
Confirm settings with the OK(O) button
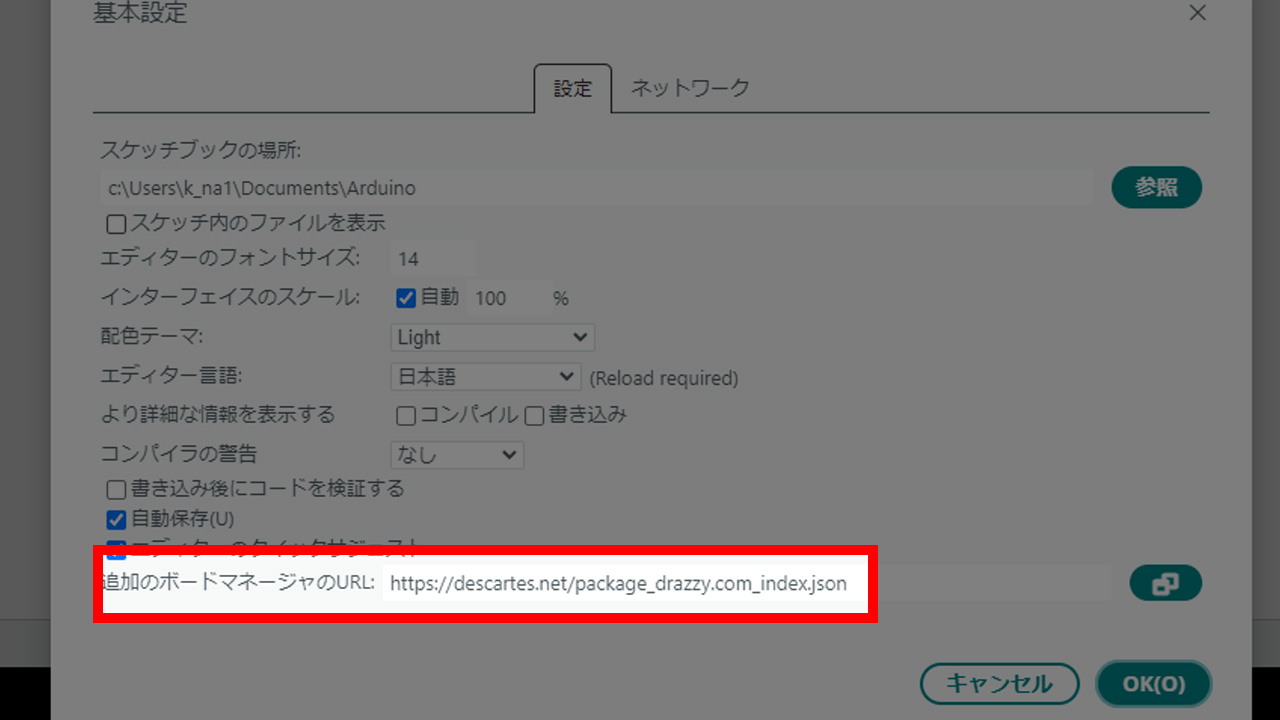pos(1153,684)
